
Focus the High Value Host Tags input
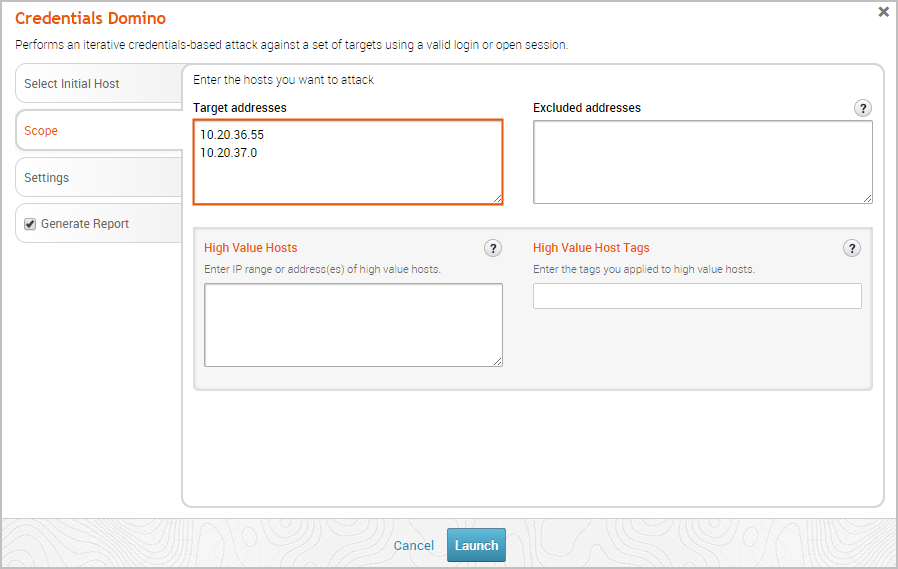coord(697,296)
